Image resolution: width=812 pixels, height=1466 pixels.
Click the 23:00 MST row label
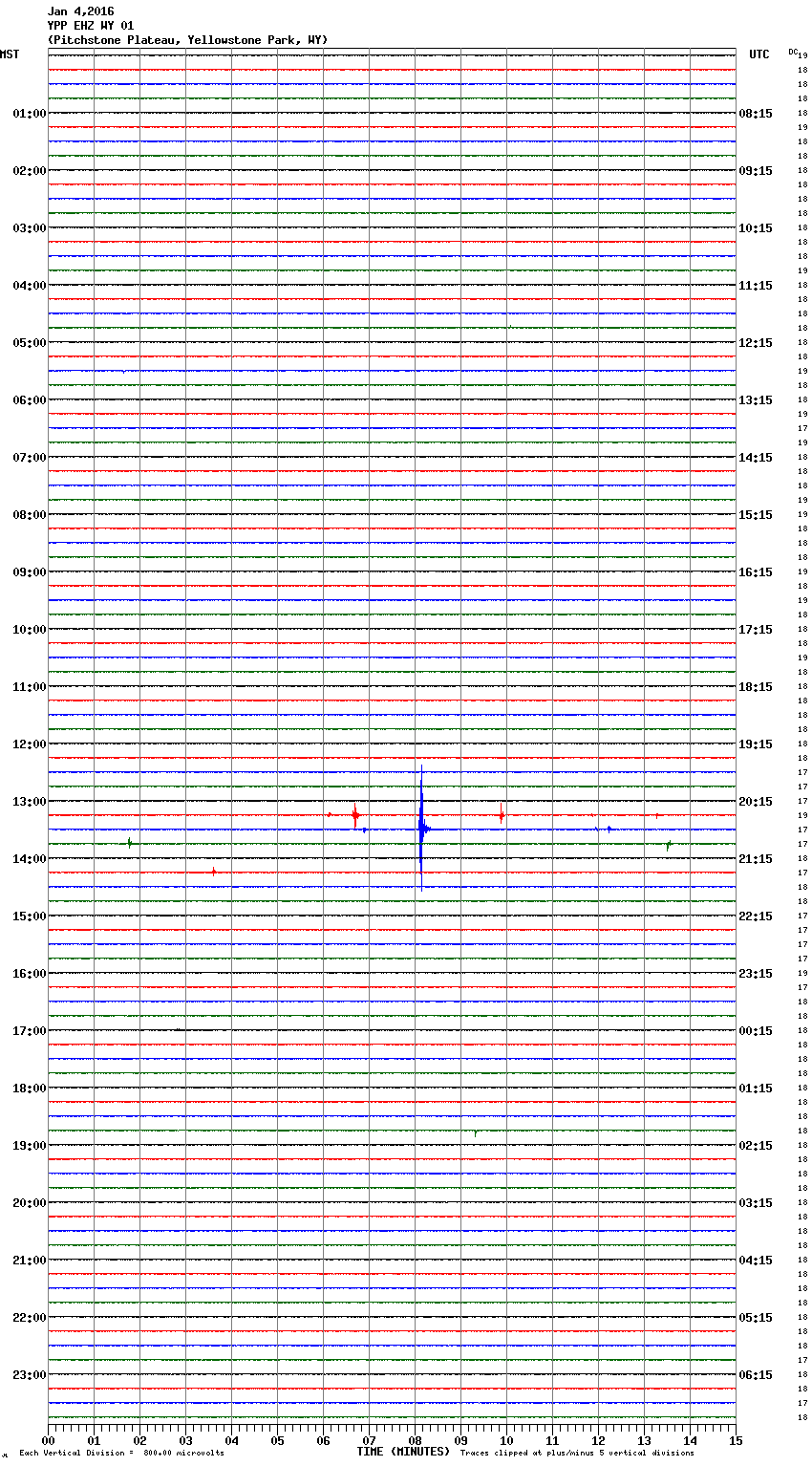pyautogui.click(x=30, y=1375)
